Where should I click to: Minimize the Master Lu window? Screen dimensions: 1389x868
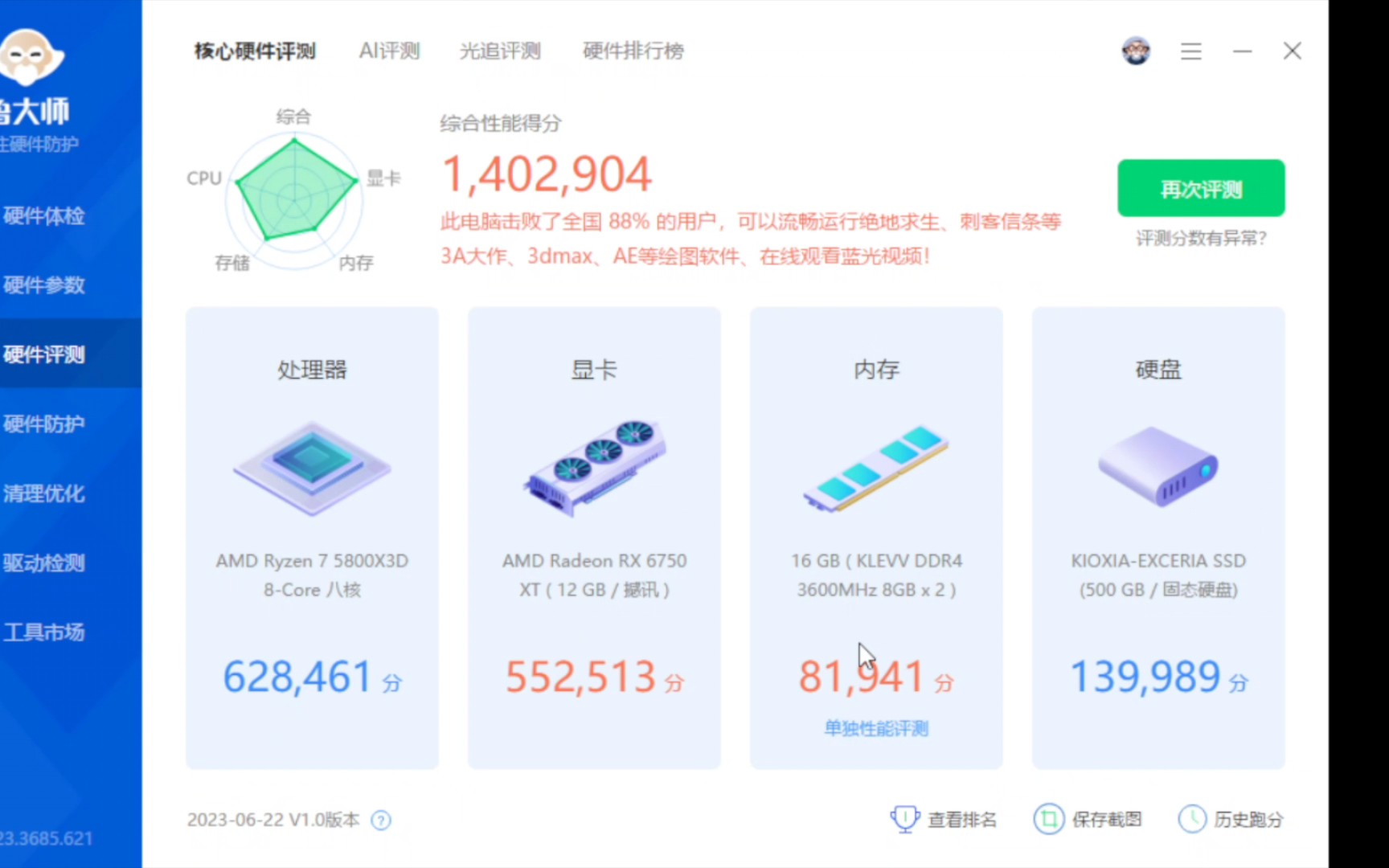[x=1243, y=51]
